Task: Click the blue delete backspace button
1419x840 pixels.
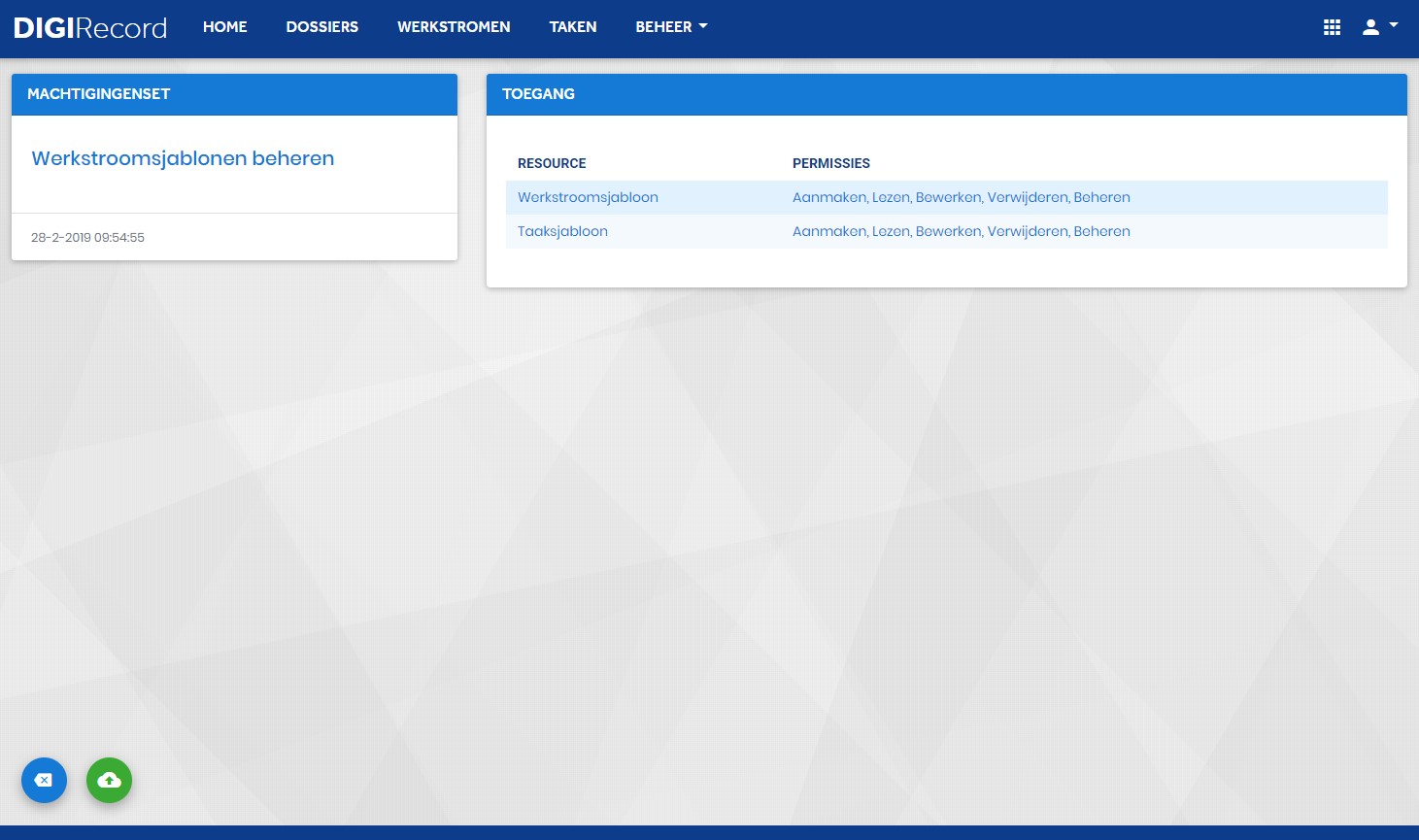Action: [44, 780]
